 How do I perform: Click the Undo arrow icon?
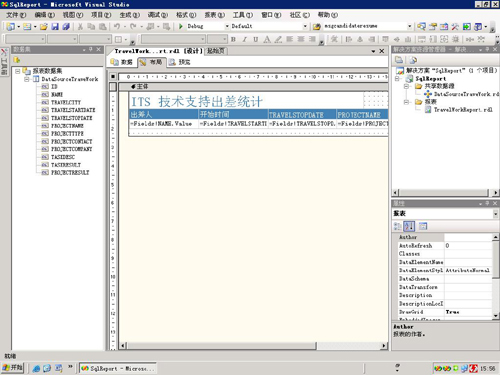click(x=117, y=26)
